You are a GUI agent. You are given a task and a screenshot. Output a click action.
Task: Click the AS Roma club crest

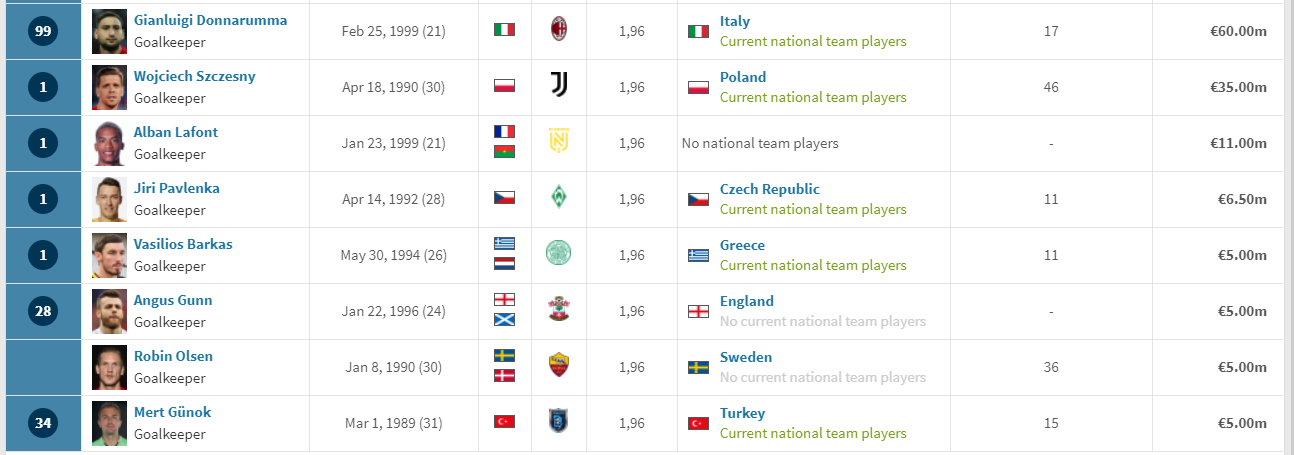558,366
